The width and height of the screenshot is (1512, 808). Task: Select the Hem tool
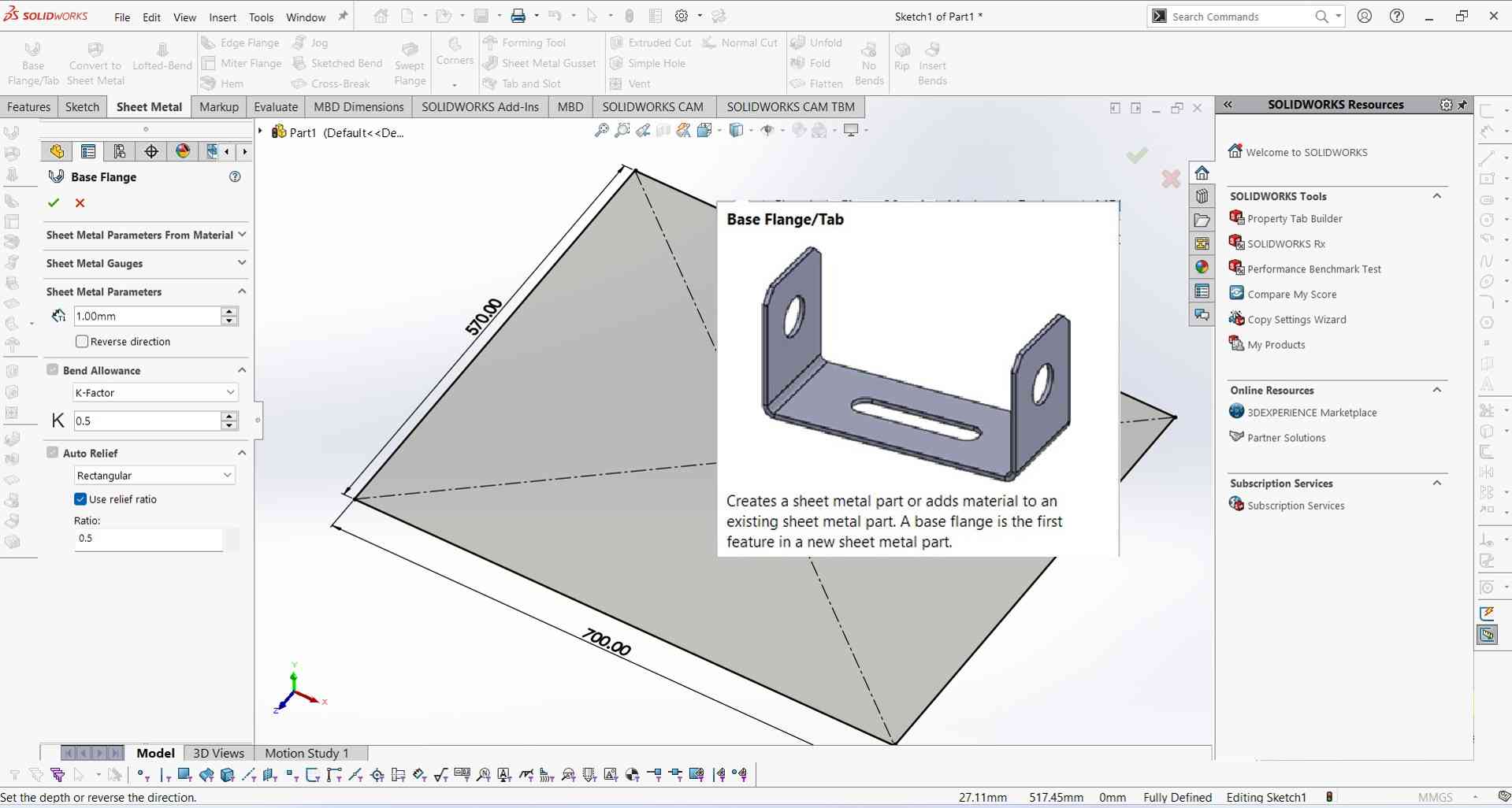coord(222,83)
